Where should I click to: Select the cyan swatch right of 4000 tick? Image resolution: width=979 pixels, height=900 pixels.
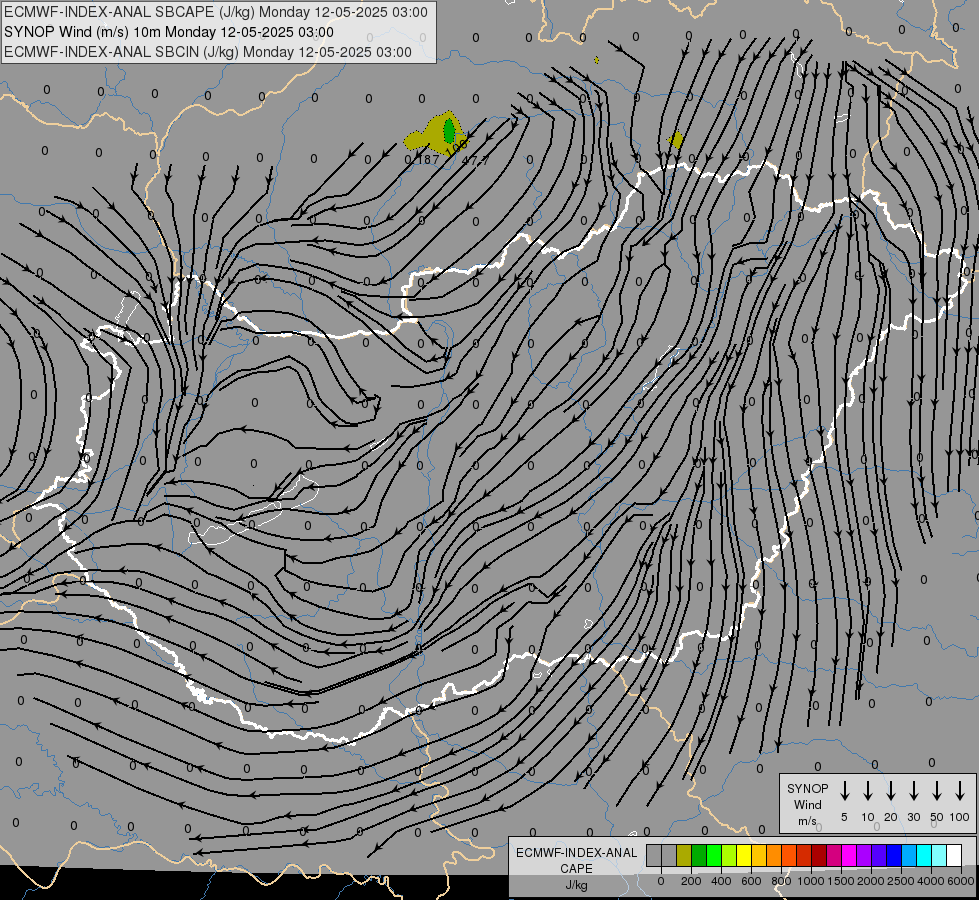(x=940, y=855)
